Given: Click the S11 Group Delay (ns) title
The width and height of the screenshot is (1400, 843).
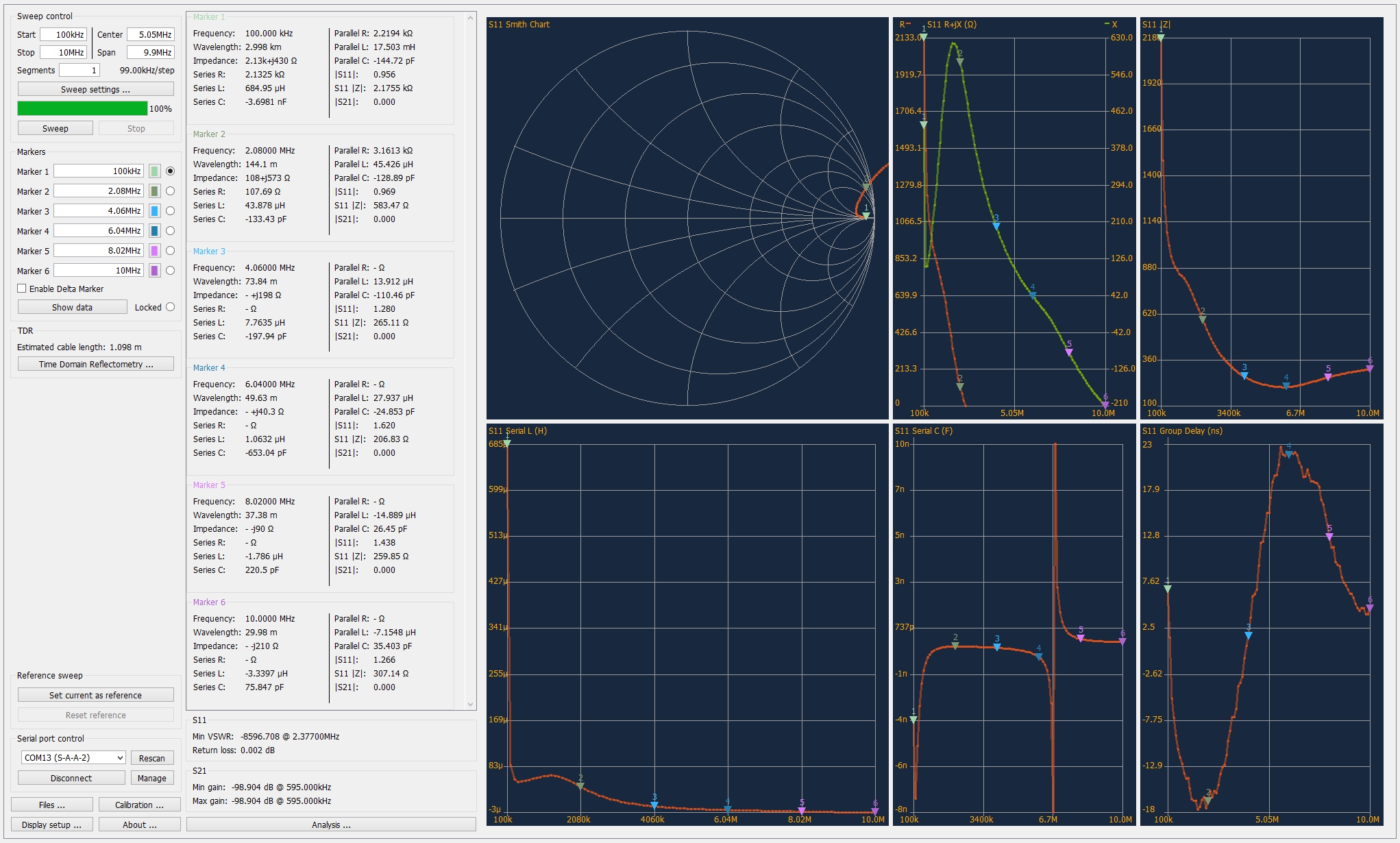Looking at the screenshot, I should pos(1182,430).
